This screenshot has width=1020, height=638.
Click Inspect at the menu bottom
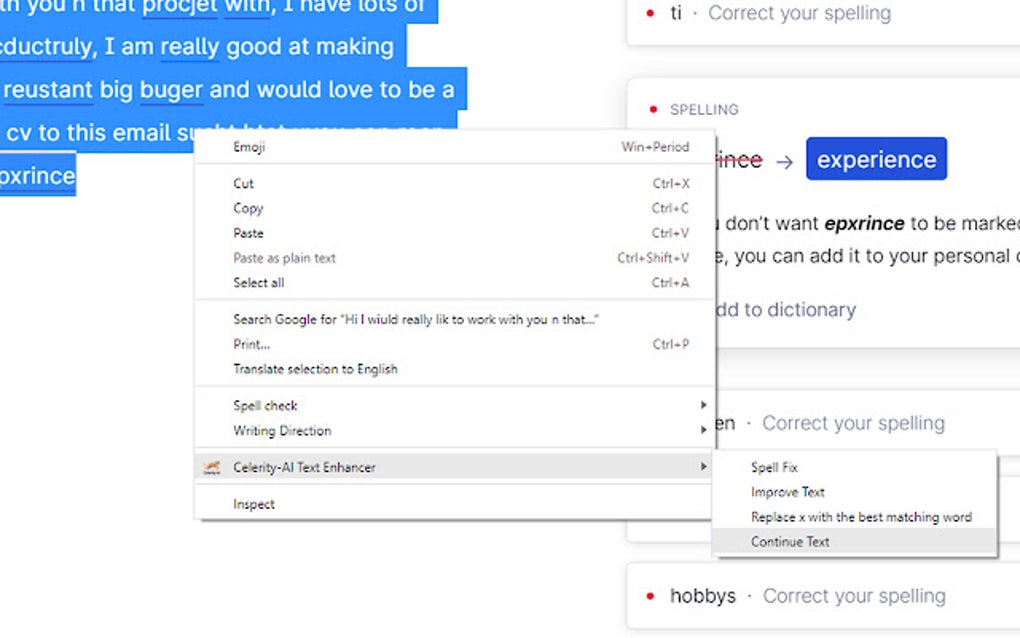(x=253, y=503)
